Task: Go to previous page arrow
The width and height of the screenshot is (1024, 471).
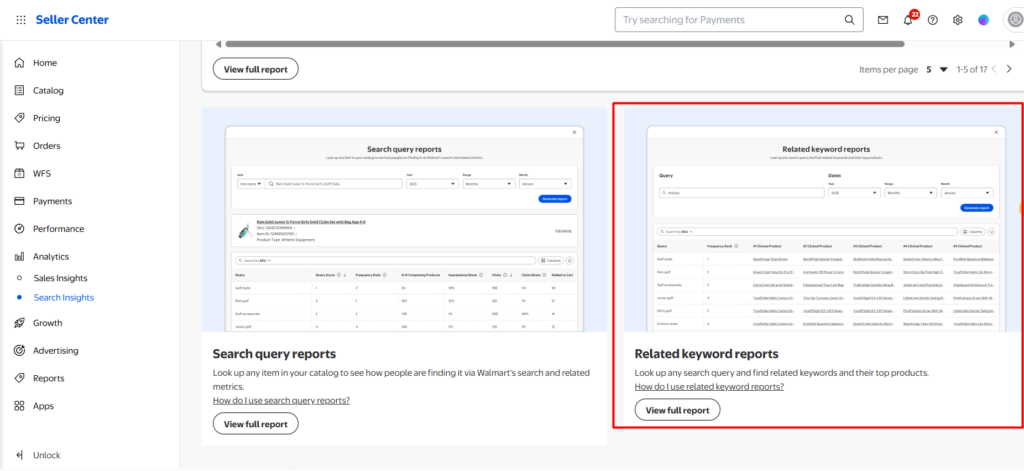Action: point(994,69)
